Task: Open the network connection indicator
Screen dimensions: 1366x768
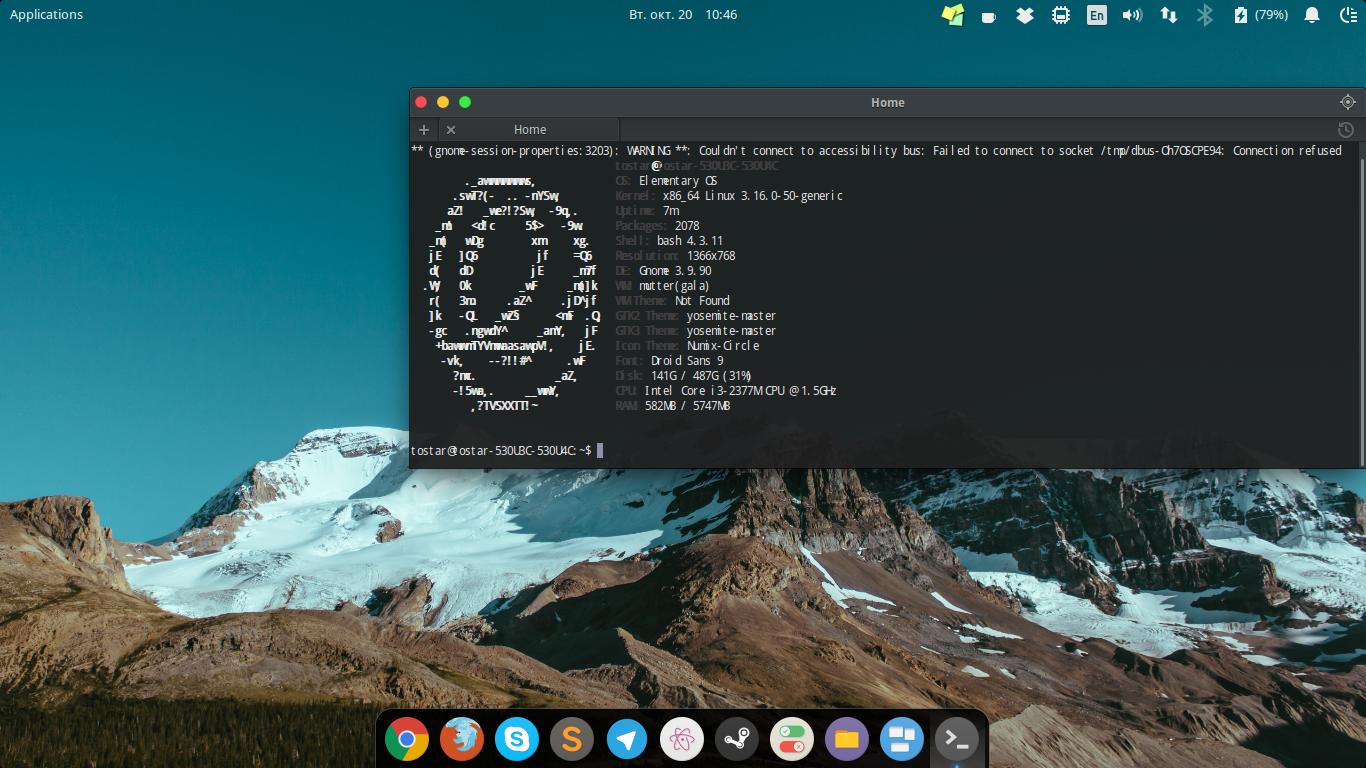Action: click(1168, 15)
